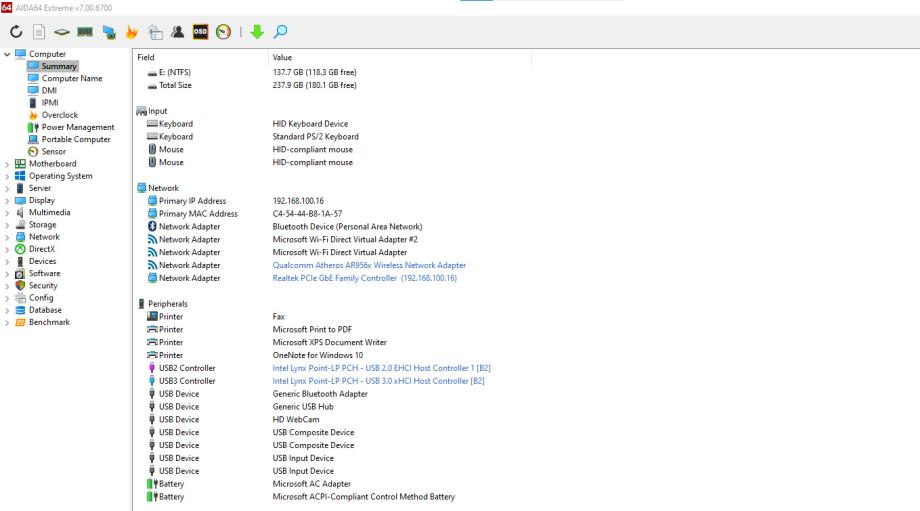Expand the Storage tree node

tap(7, 225)
